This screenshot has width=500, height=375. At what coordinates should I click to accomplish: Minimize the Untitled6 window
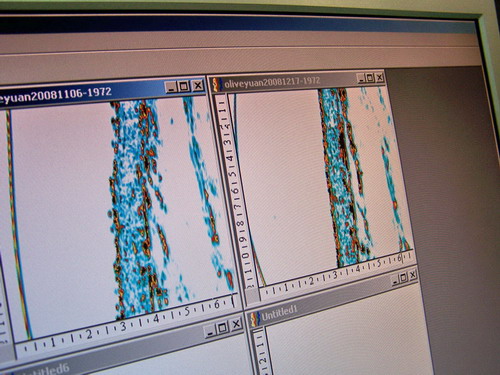click(210, 332)
